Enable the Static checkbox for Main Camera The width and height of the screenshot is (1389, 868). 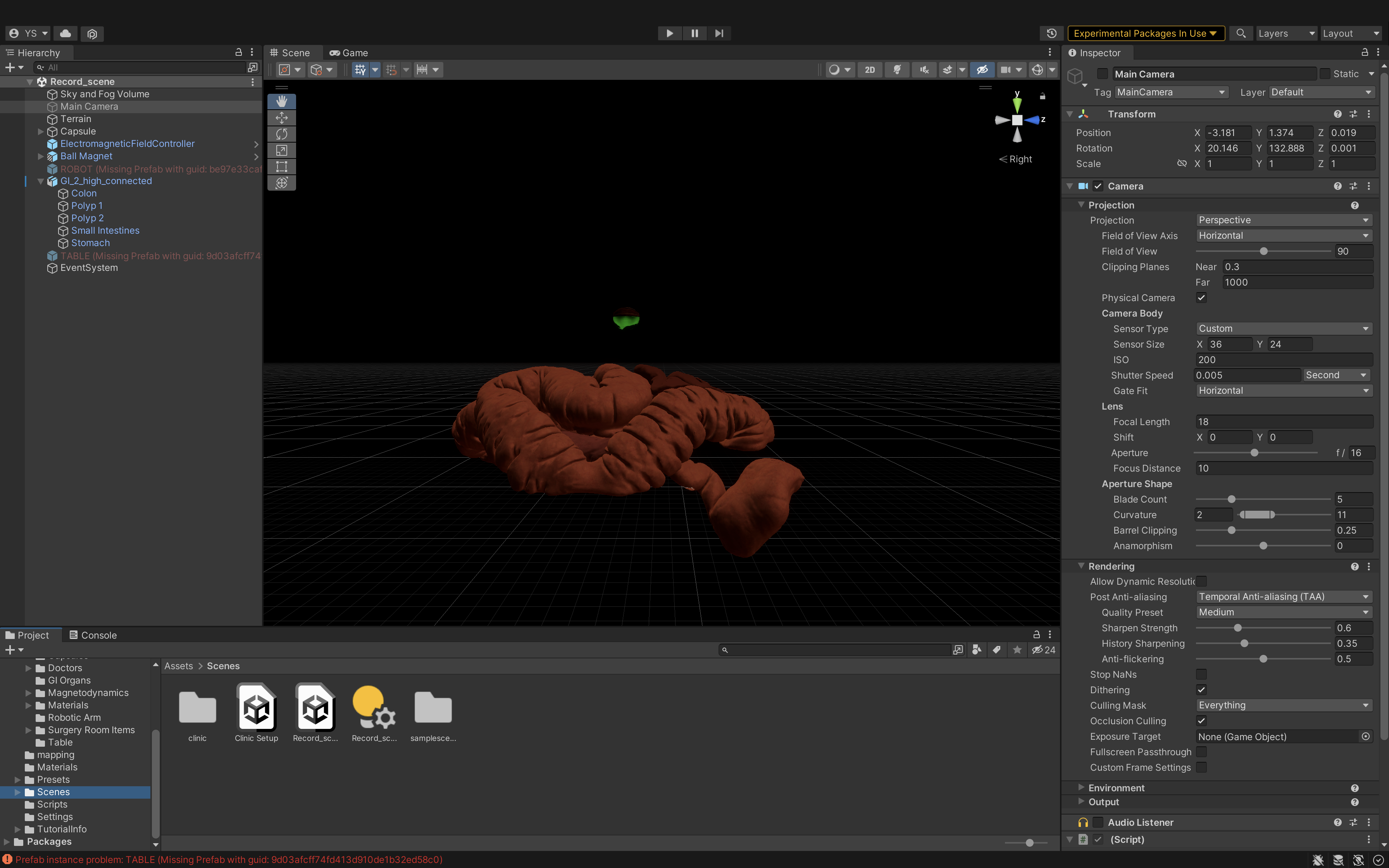[x=1326, y=74]
